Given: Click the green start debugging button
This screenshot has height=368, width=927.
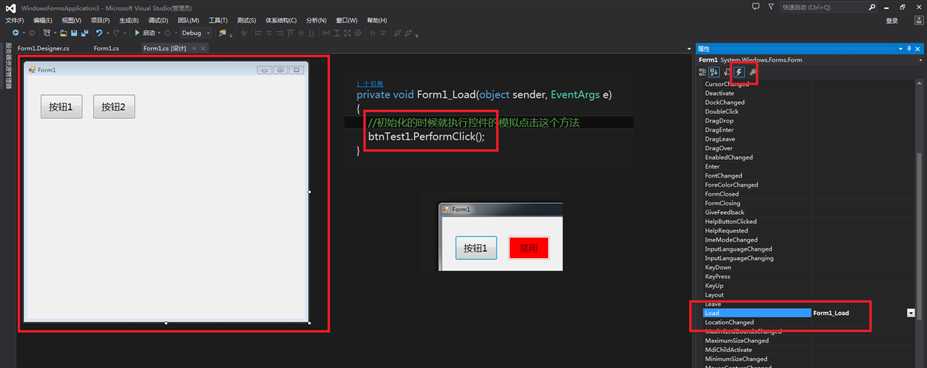Looking at the screenshot, I should [x=146, y=33].
